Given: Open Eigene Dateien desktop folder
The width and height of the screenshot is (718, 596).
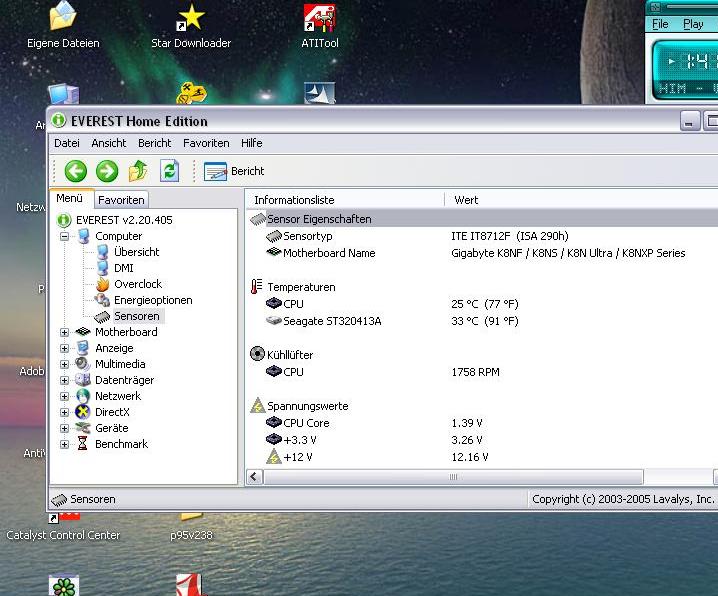Looking at the screenshot, I should pyautogui.click(x=63, y=26).
